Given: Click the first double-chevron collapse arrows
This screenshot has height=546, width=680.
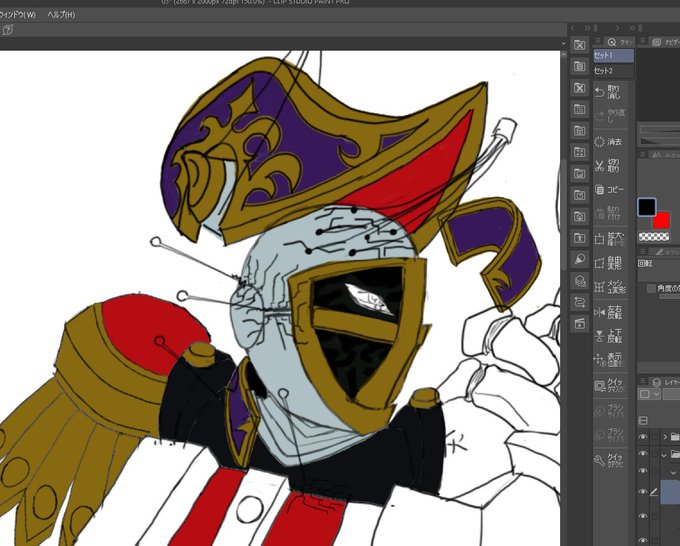Looking at the screenshot, I should (x=587, y=28).
